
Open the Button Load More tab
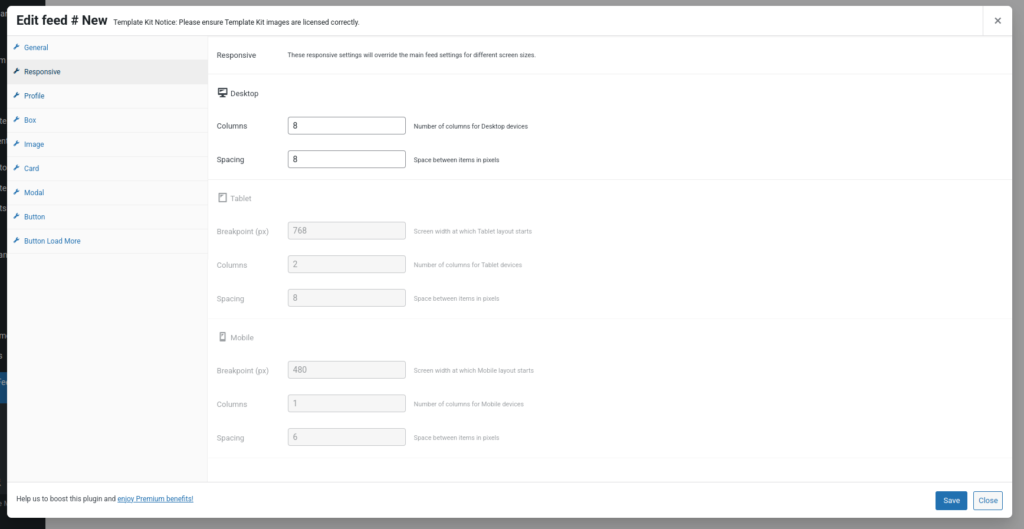tap(52, 241)
